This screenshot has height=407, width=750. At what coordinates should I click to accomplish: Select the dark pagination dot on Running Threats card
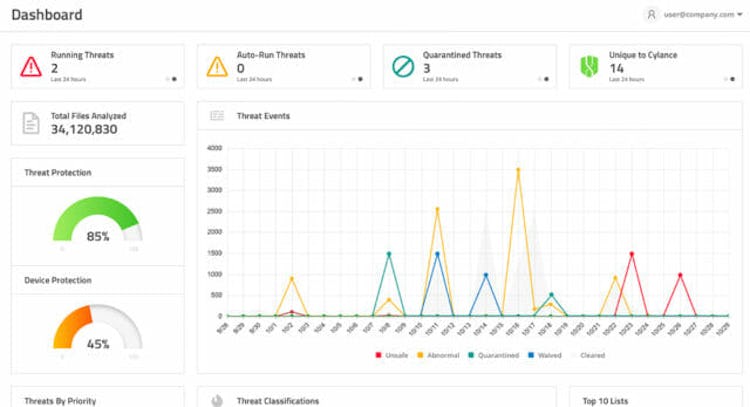pyautogui.click(x=174, y=79)
